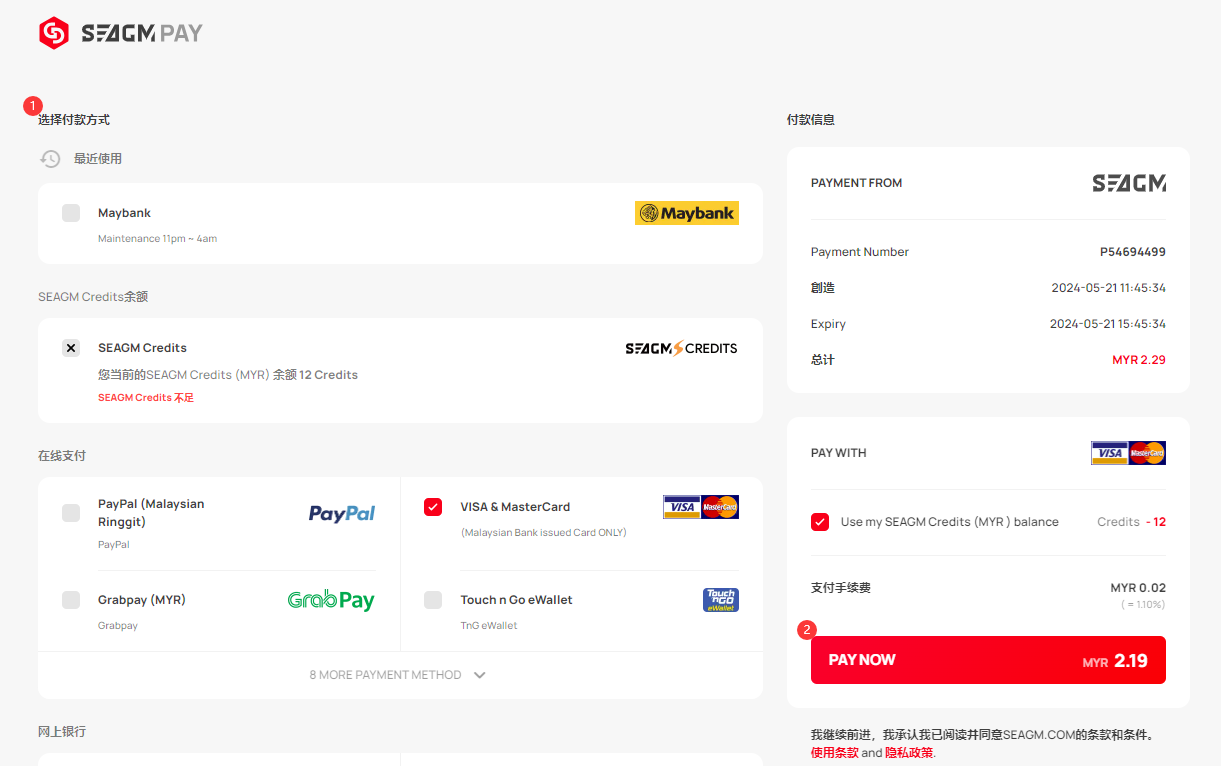Click the fee amount MYR 0.02
This screenshot has width=1221, height=766.
tap(1138, 588)
